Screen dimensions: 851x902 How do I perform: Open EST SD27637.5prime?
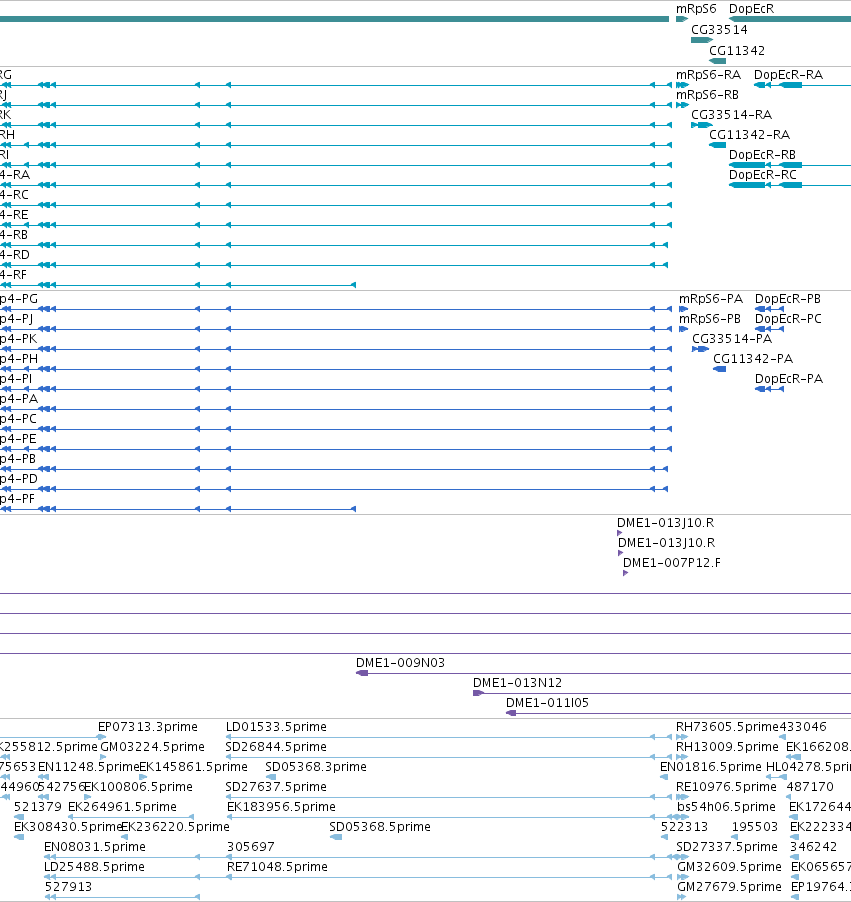(276, 787)
